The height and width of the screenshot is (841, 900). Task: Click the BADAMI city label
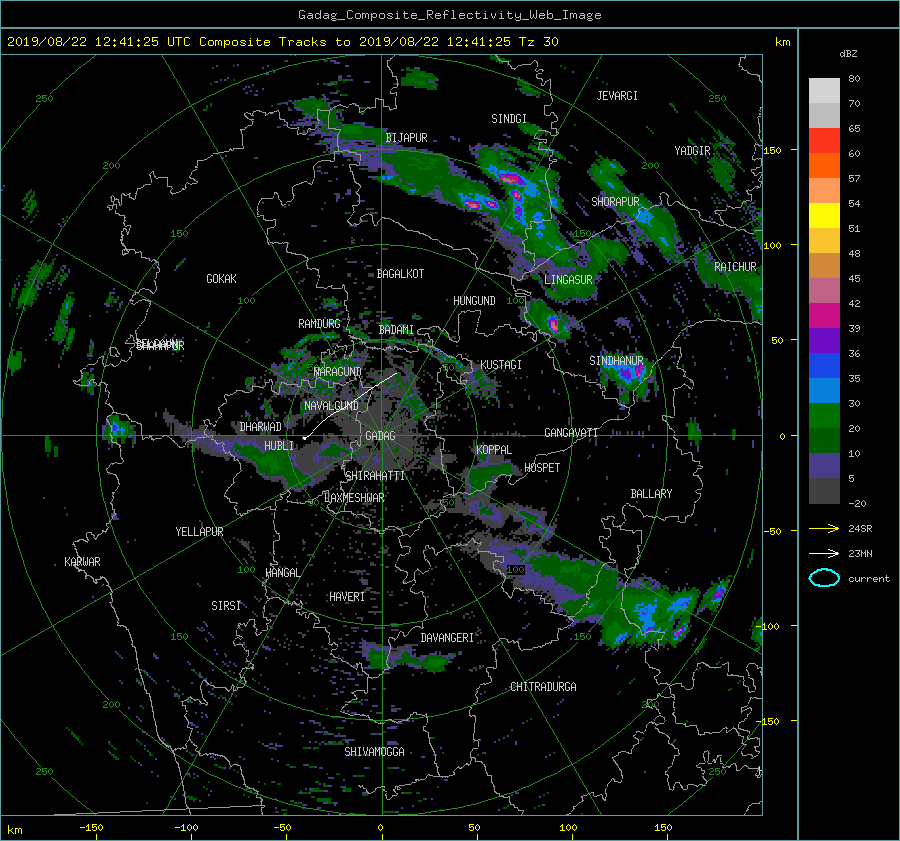[x=396, y=330]
